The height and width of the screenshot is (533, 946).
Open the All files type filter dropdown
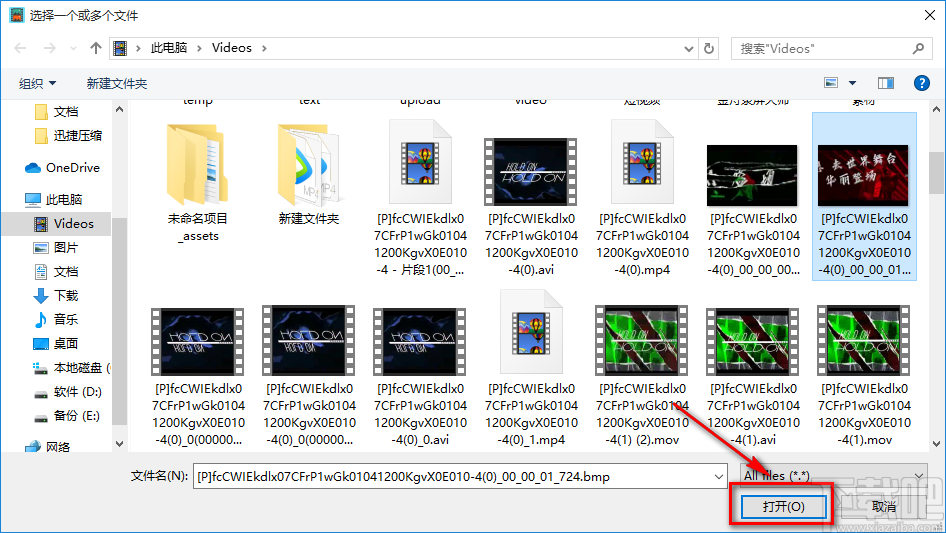834,476
